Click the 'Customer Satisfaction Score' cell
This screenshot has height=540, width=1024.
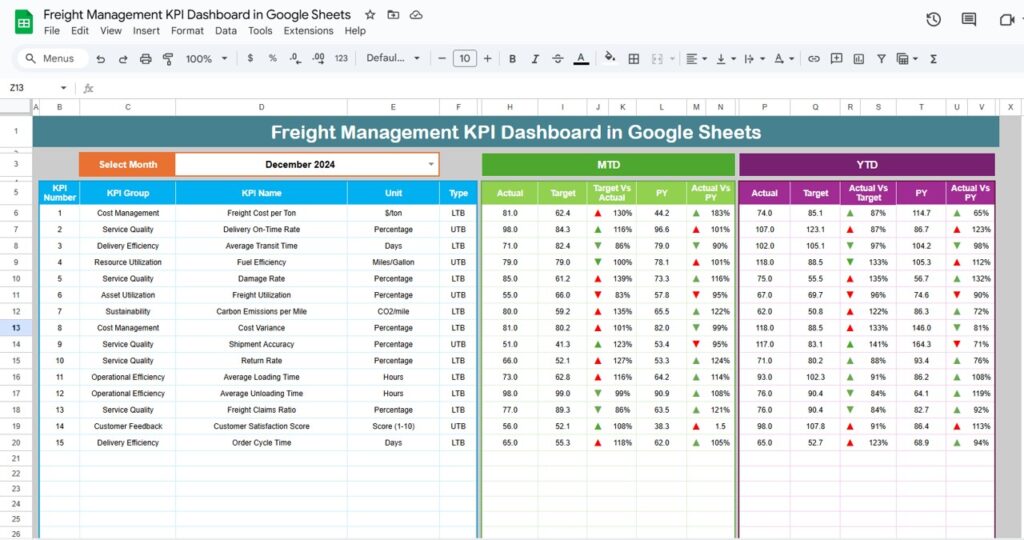(261, 426)
